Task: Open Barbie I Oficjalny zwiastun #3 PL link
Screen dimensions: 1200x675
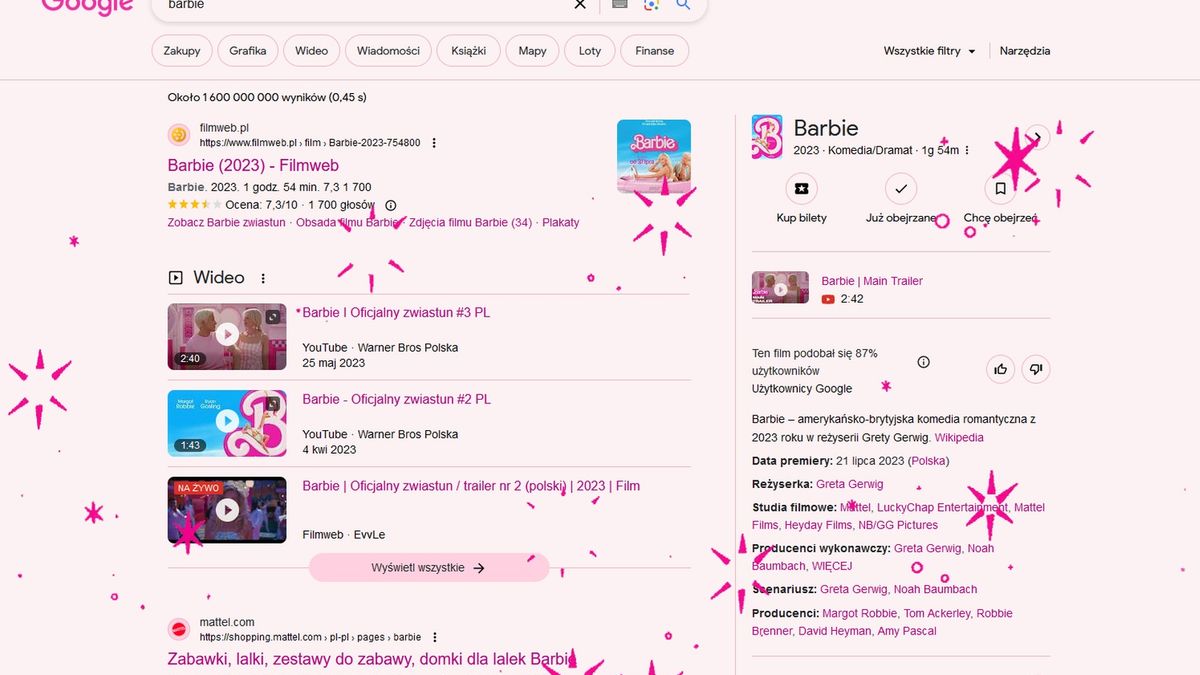Action: pyautogui.click(x=396, y=313)
